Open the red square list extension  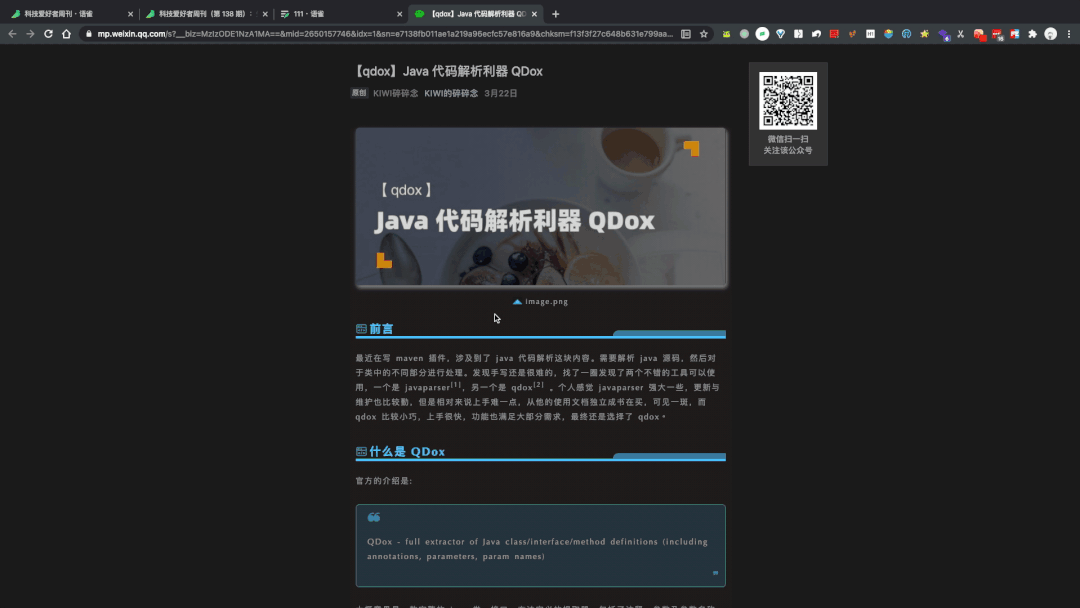[x=834, y=34]
